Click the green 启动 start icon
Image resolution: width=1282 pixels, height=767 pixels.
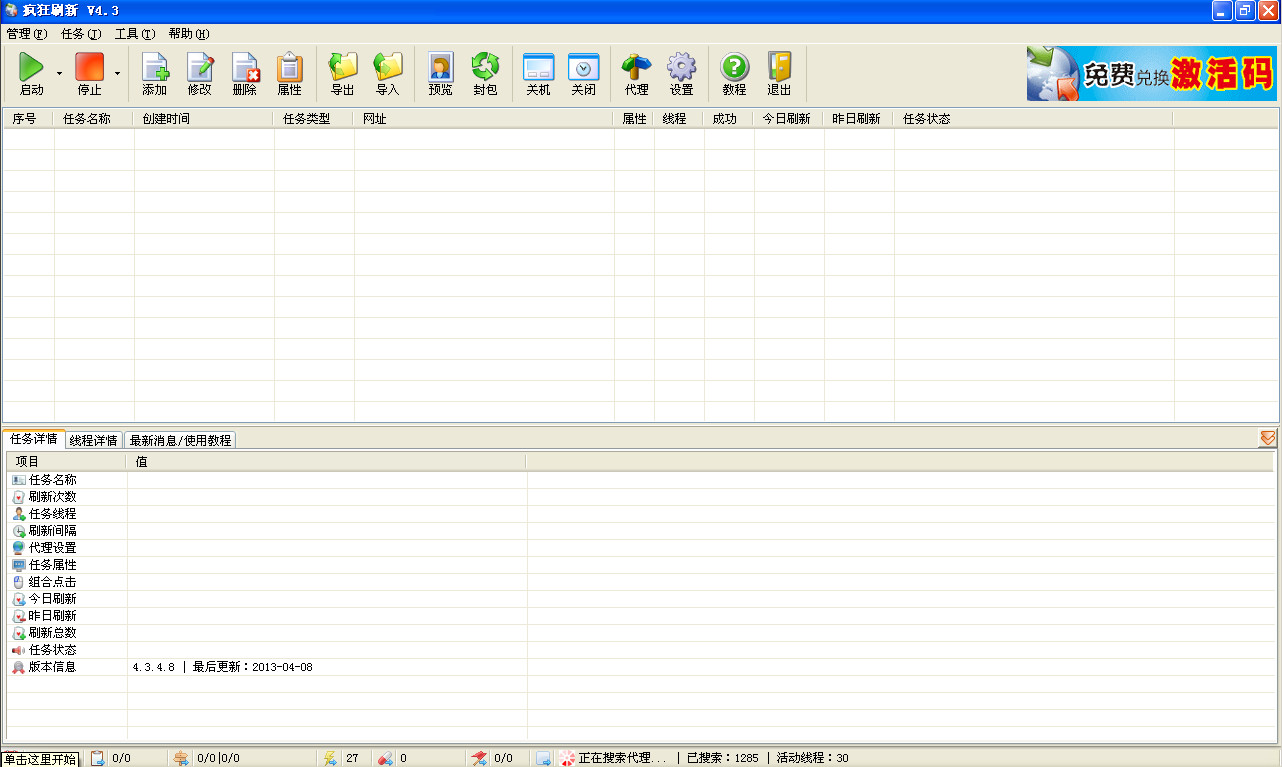[x=31, y=68]
